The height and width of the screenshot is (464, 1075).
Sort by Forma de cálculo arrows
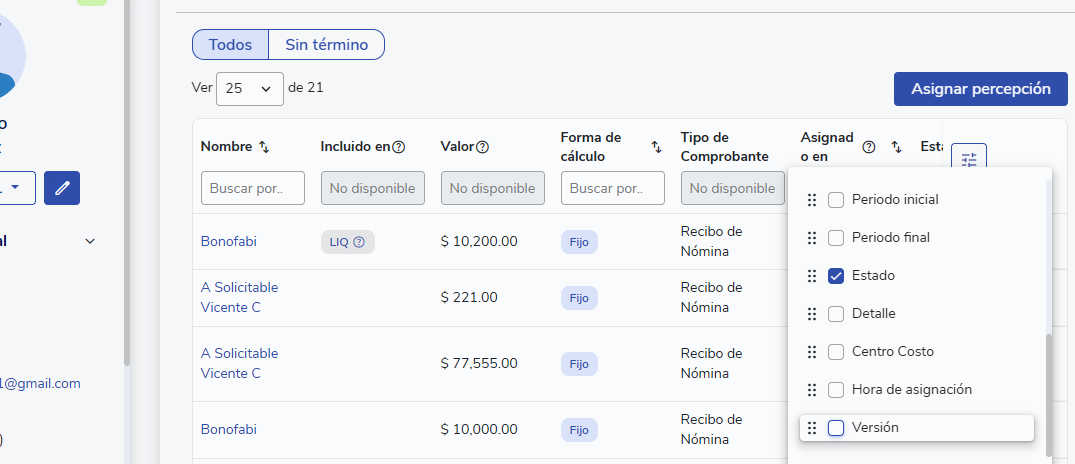click(656, 147)
